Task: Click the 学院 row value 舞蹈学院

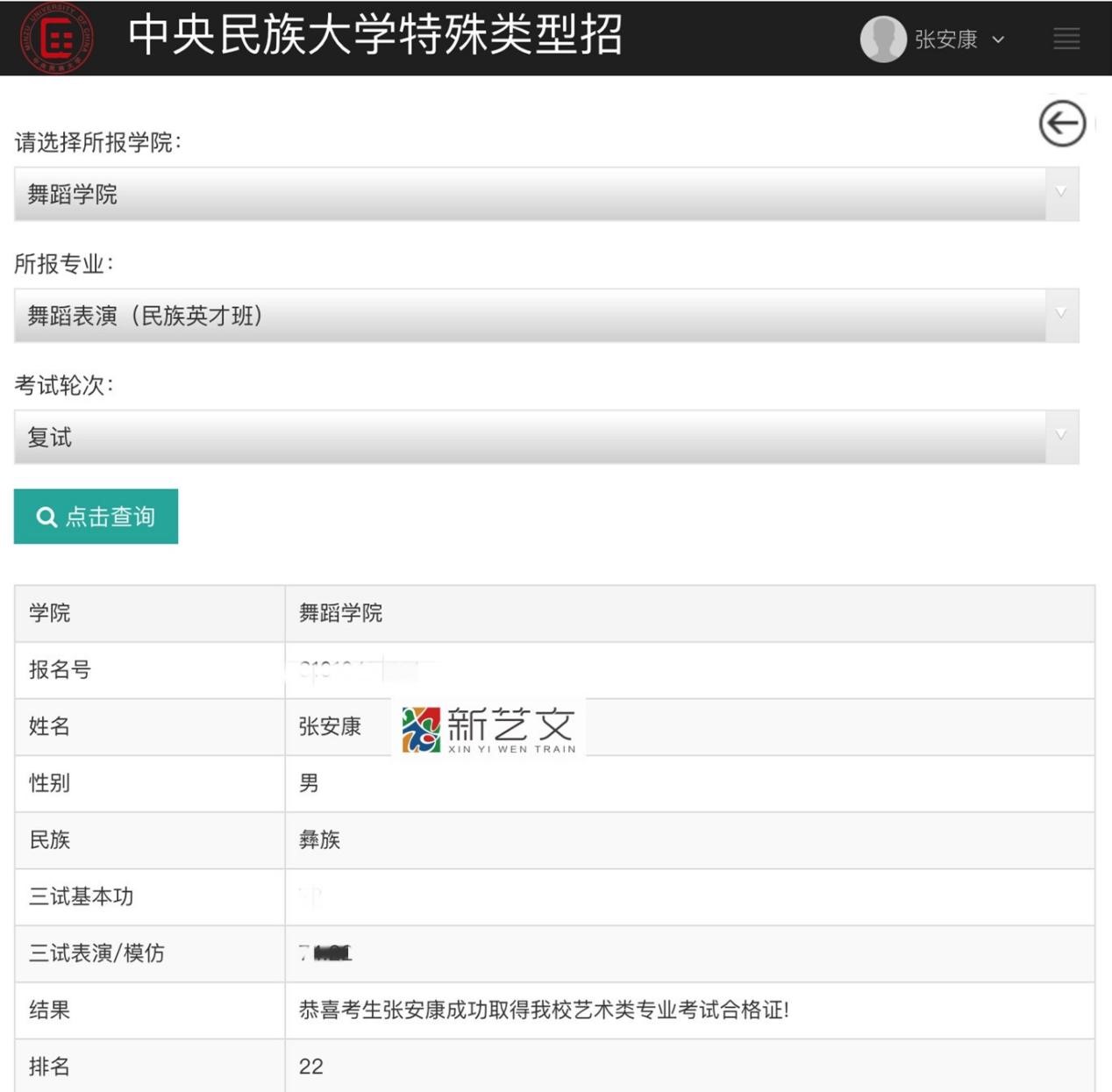Action: pos(340,613)
